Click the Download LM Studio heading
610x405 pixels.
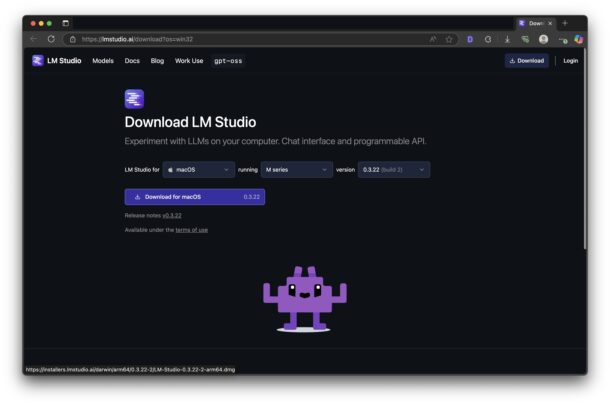(x=190, y=122)
